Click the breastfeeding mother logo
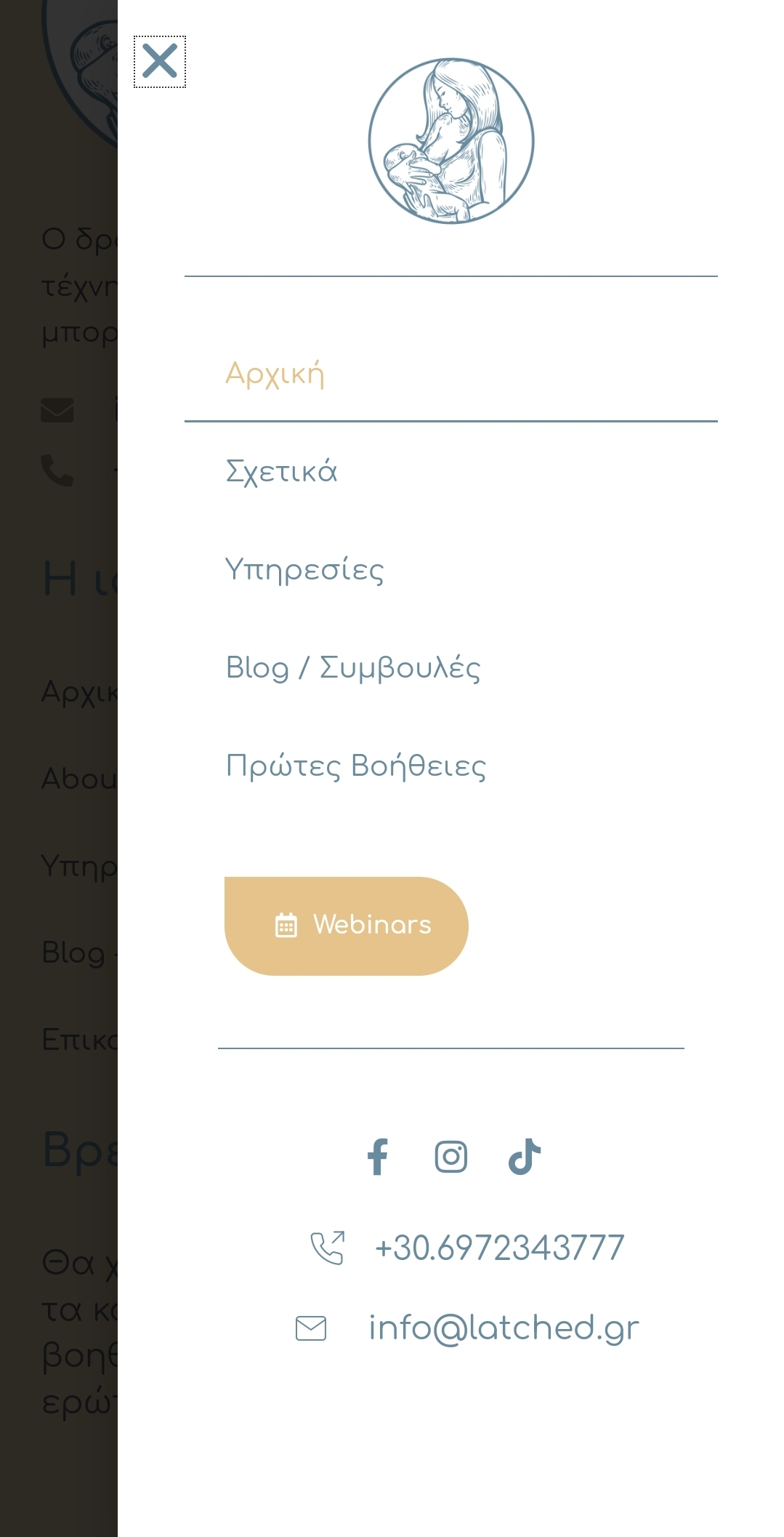The width and height of the screenshot is (784, 1537). point(451,141)
